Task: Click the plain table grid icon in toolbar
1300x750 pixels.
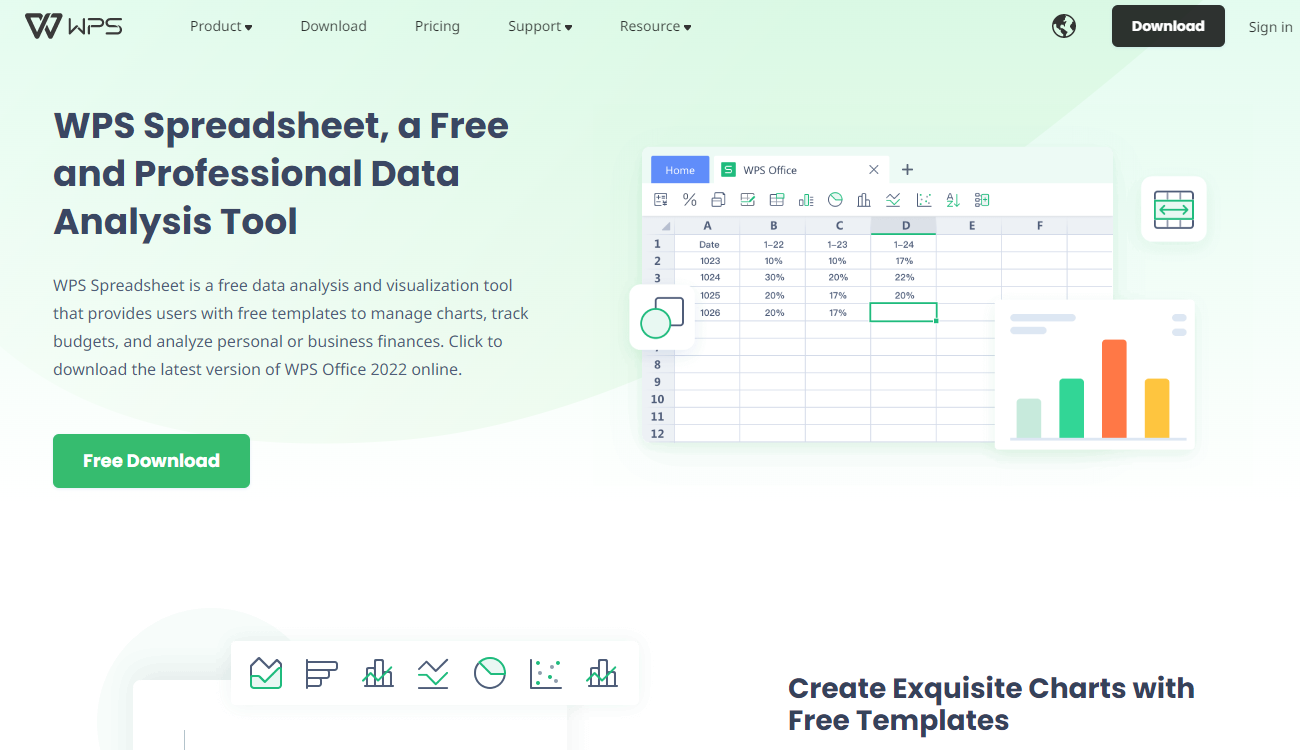Action: click(x=776, y=200)
